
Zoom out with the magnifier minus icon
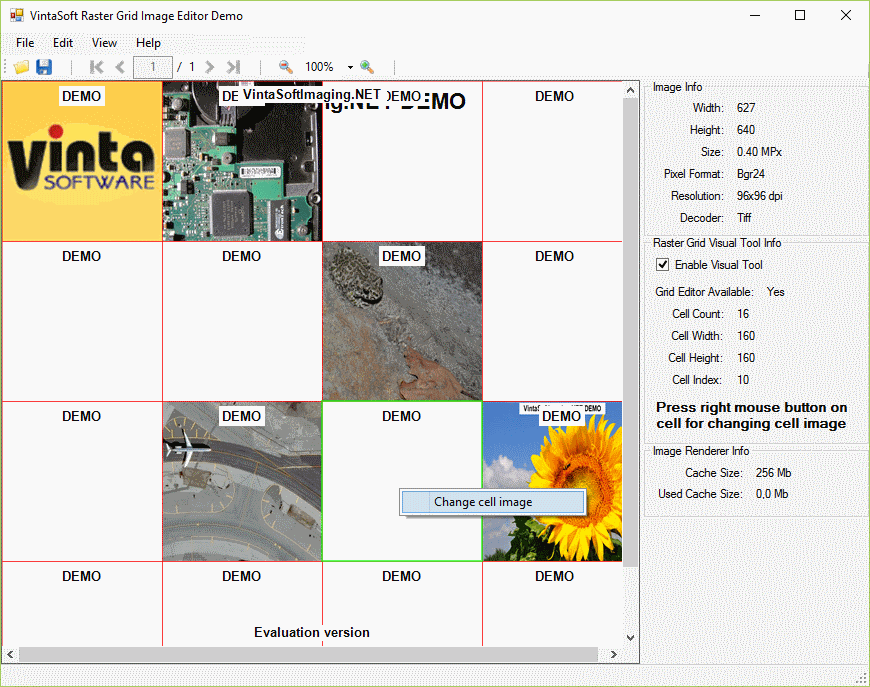285,67
